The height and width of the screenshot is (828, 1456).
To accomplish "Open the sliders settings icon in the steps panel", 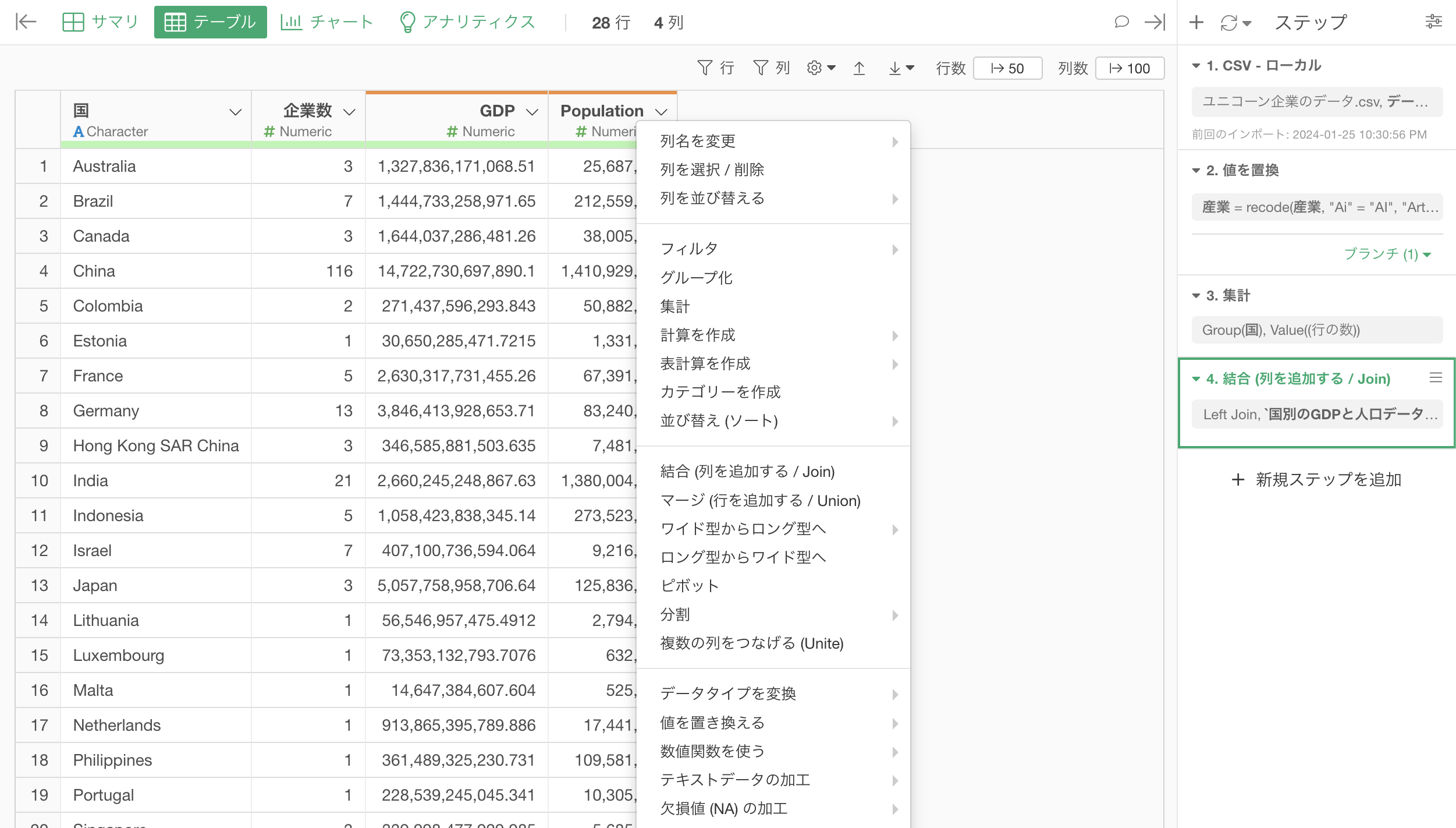I will (x=1433, y=22).
